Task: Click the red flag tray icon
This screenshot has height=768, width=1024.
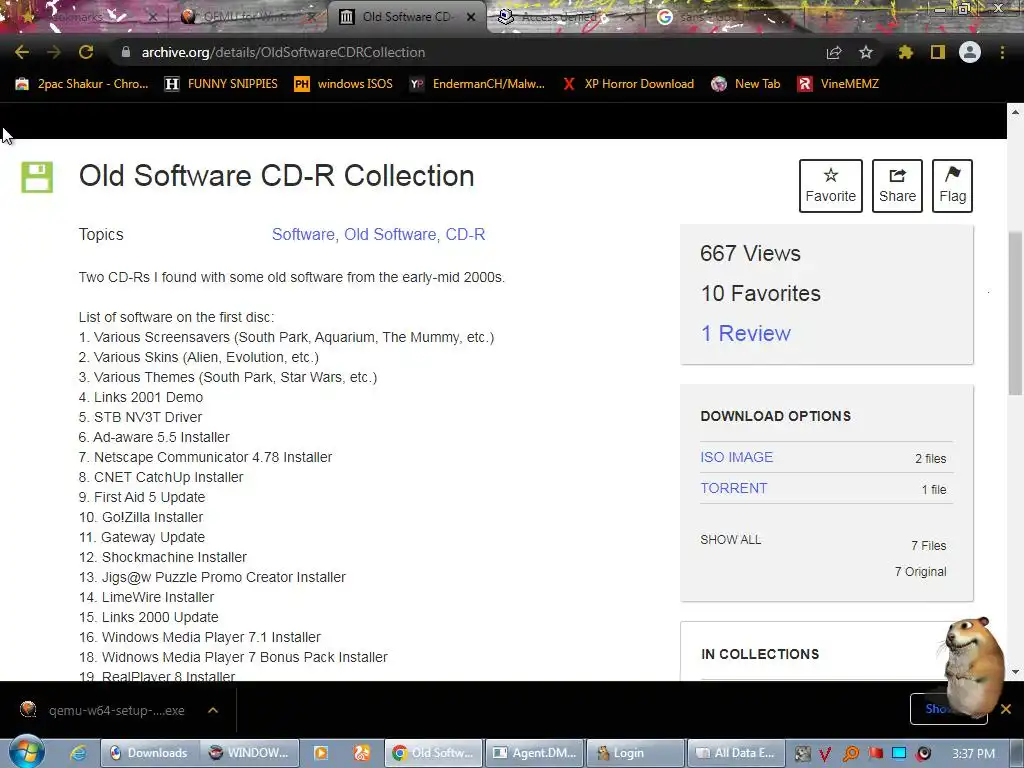Action: pos(875,754)
